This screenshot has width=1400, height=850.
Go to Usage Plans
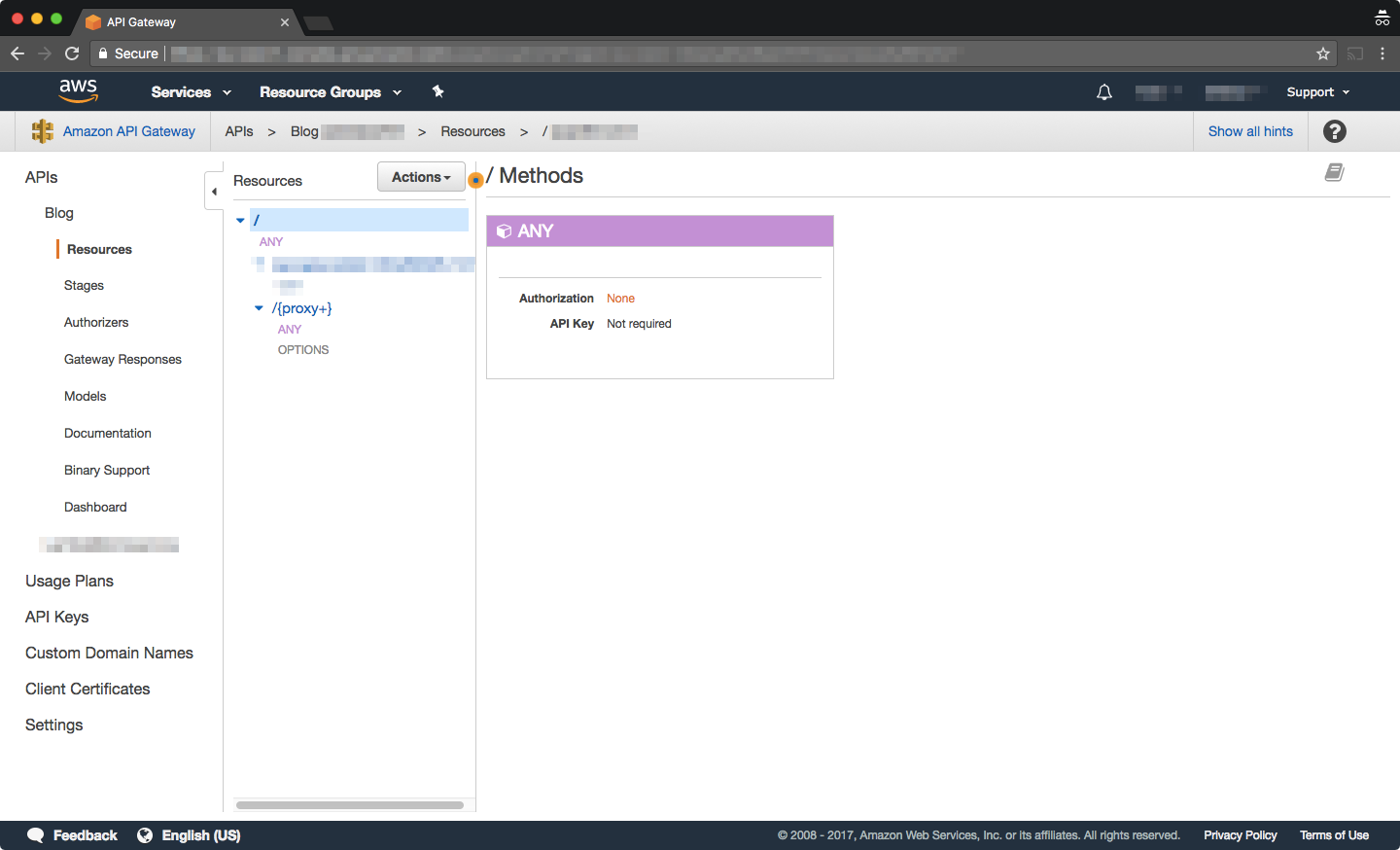[69, 581]
